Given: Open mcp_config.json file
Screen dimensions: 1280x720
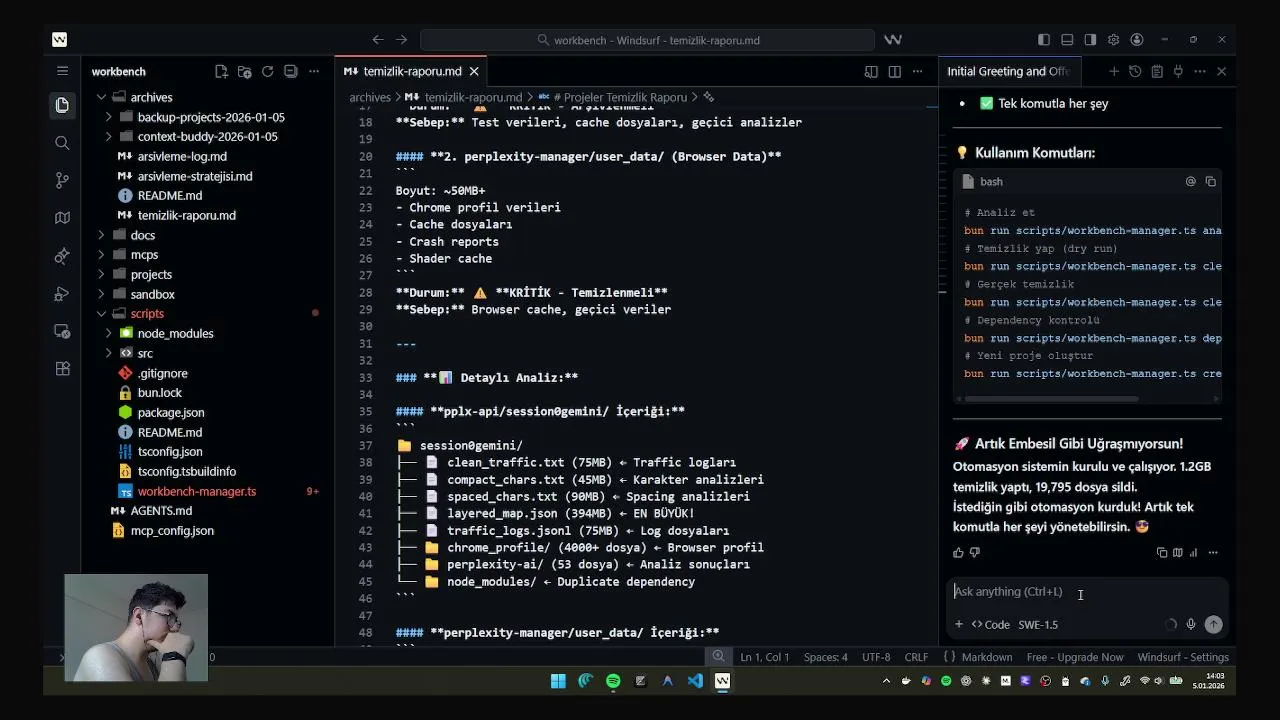Looking at the screenshot, I should click(x=172, y=531).
